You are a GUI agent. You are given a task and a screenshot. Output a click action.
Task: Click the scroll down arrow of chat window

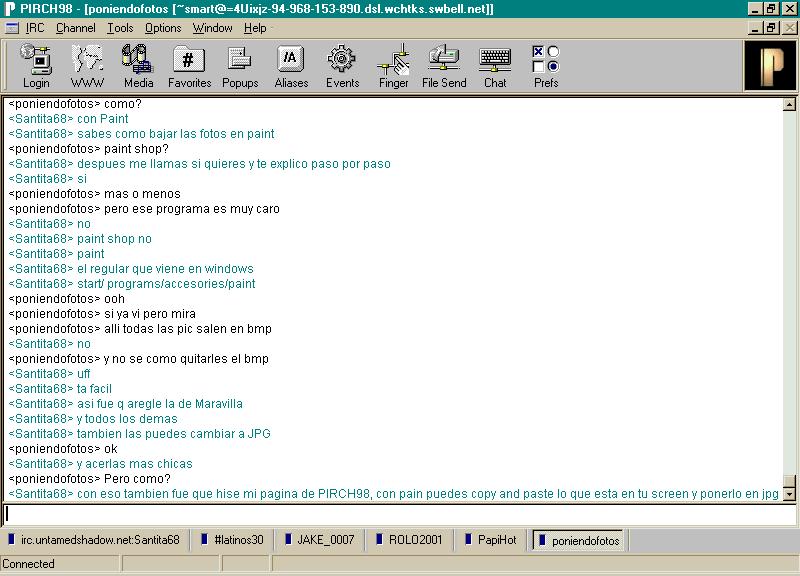click(789, 494)
